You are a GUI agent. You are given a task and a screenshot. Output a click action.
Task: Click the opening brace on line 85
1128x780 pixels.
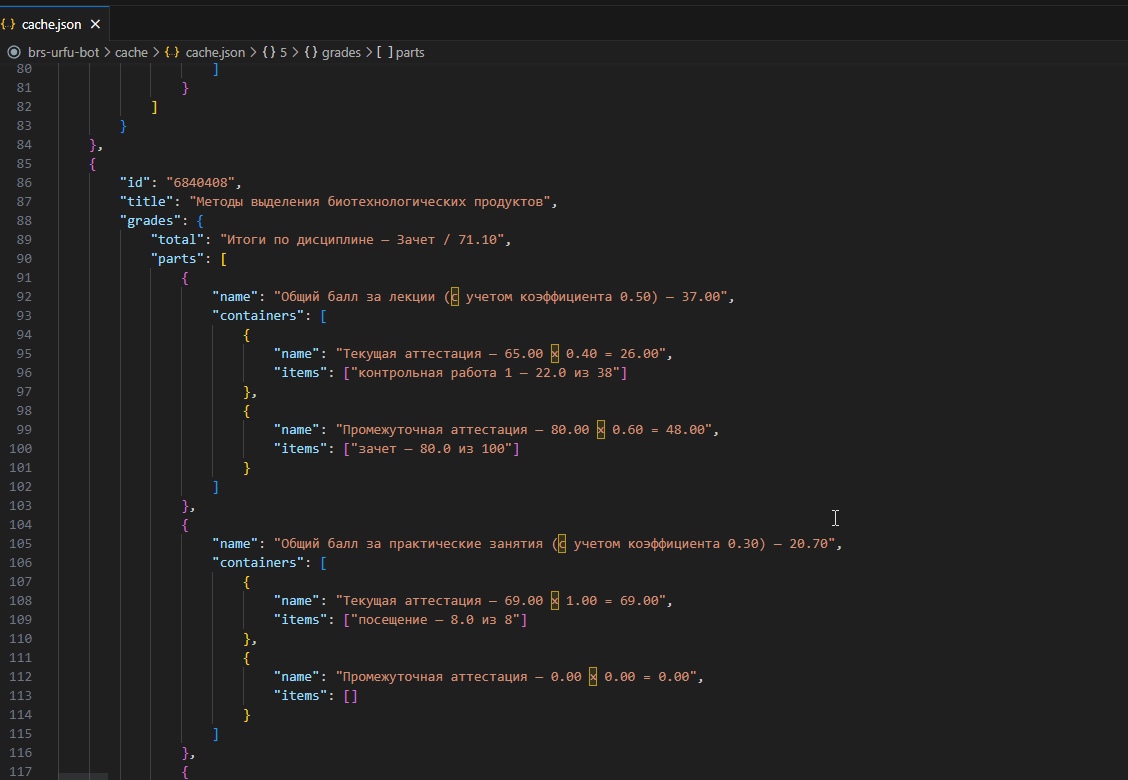[92, 163]
